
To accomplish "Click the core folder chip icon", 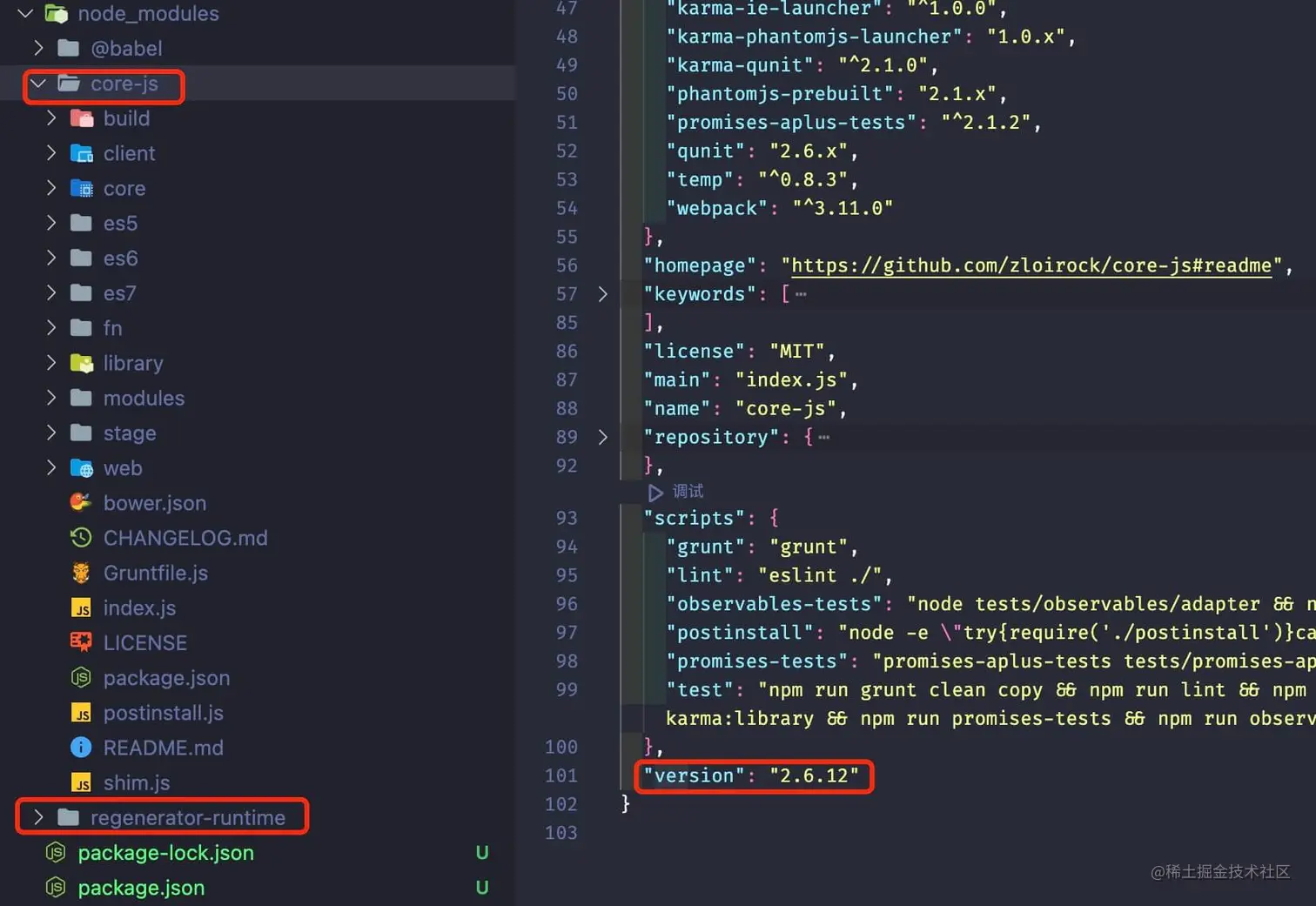I will coord(81,188).
